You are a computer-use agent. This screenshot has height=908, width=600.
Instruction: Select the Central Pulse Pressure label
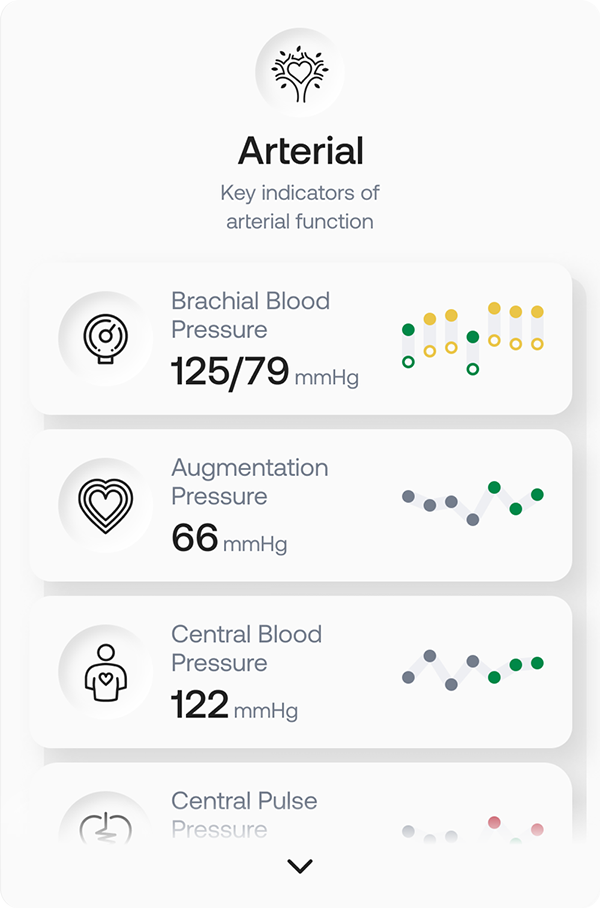(x=244, y=814)
